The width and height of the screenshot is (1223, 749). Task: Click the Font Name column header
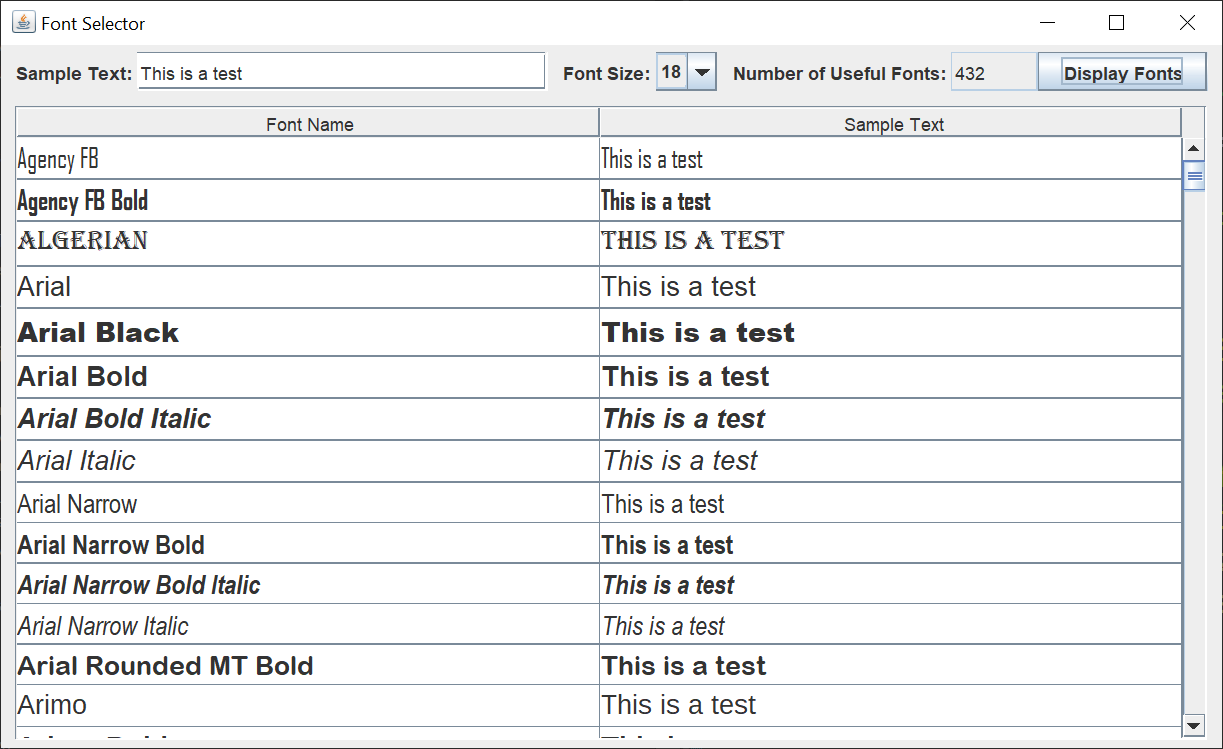point(309,124)
